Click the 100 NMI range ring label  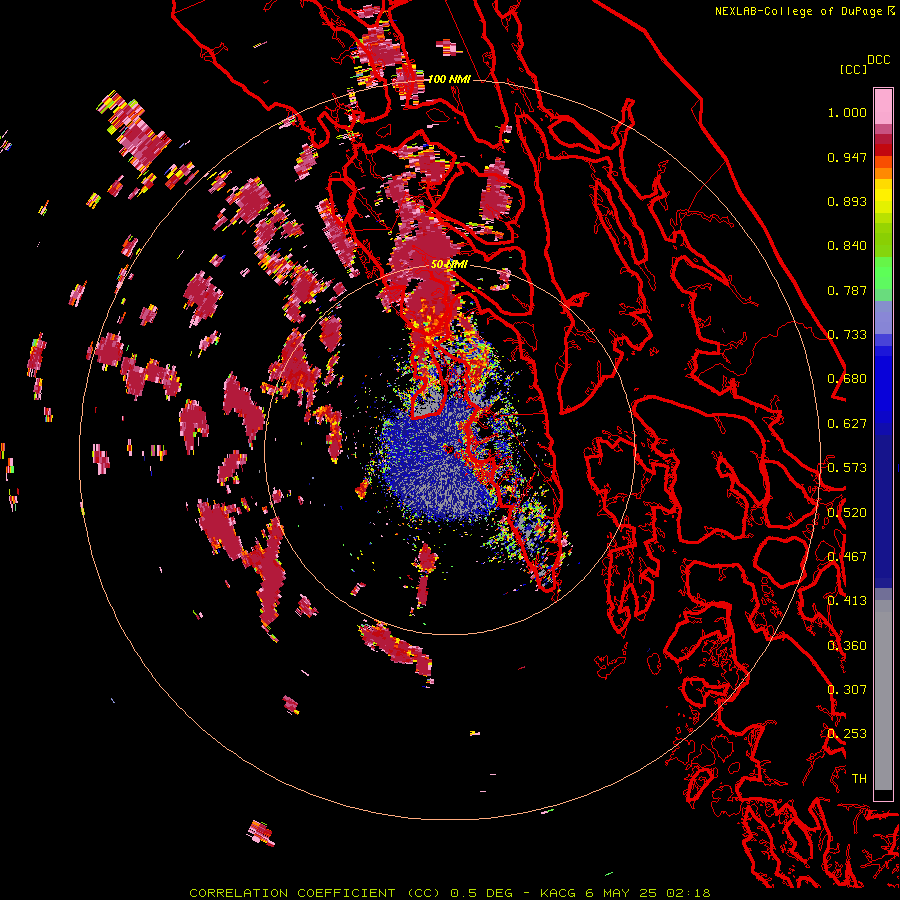click(x=449, y=79)
